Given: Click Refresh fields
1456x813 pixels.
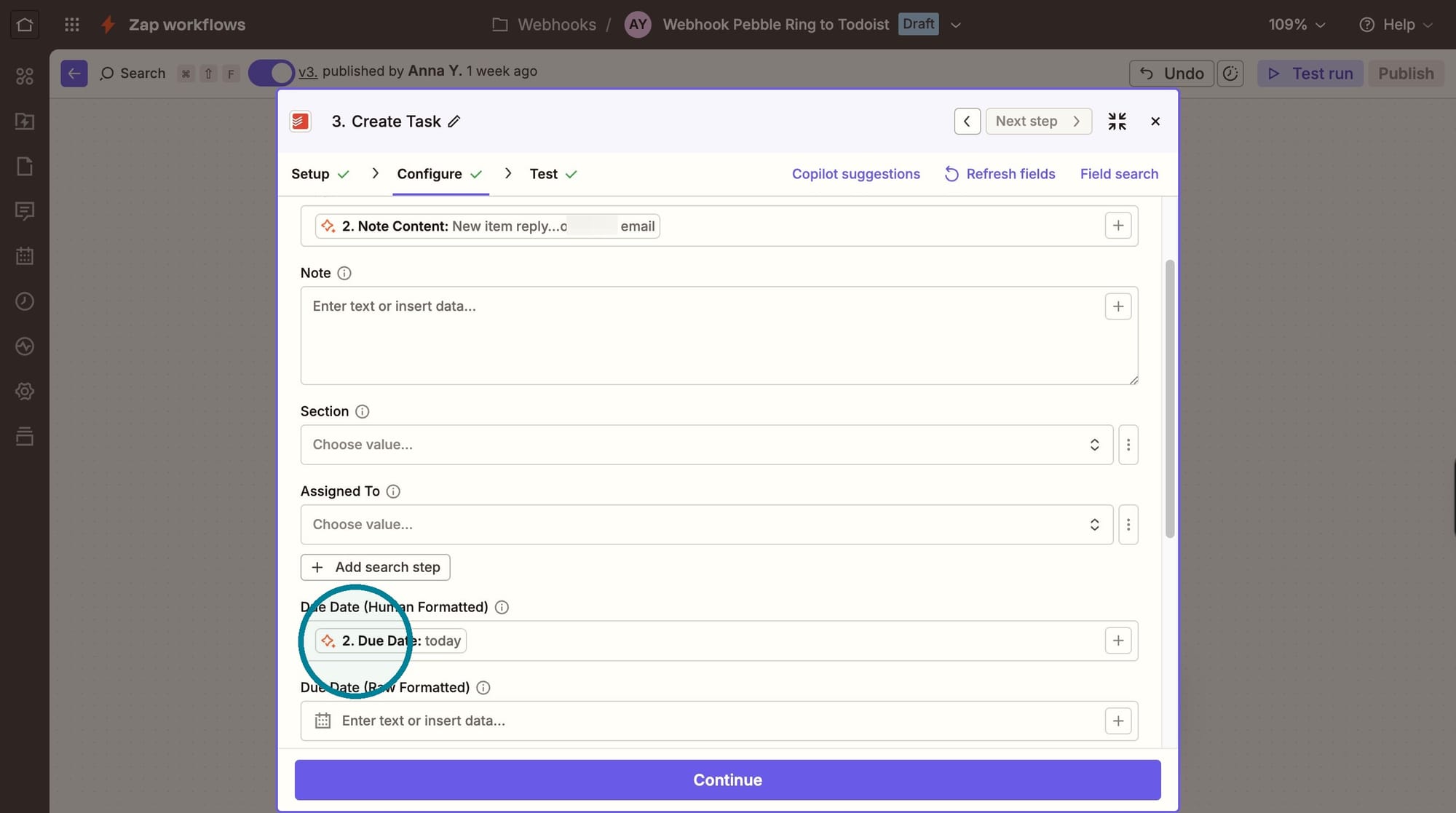Looking at the screenshot, I should click(1000, 174).
